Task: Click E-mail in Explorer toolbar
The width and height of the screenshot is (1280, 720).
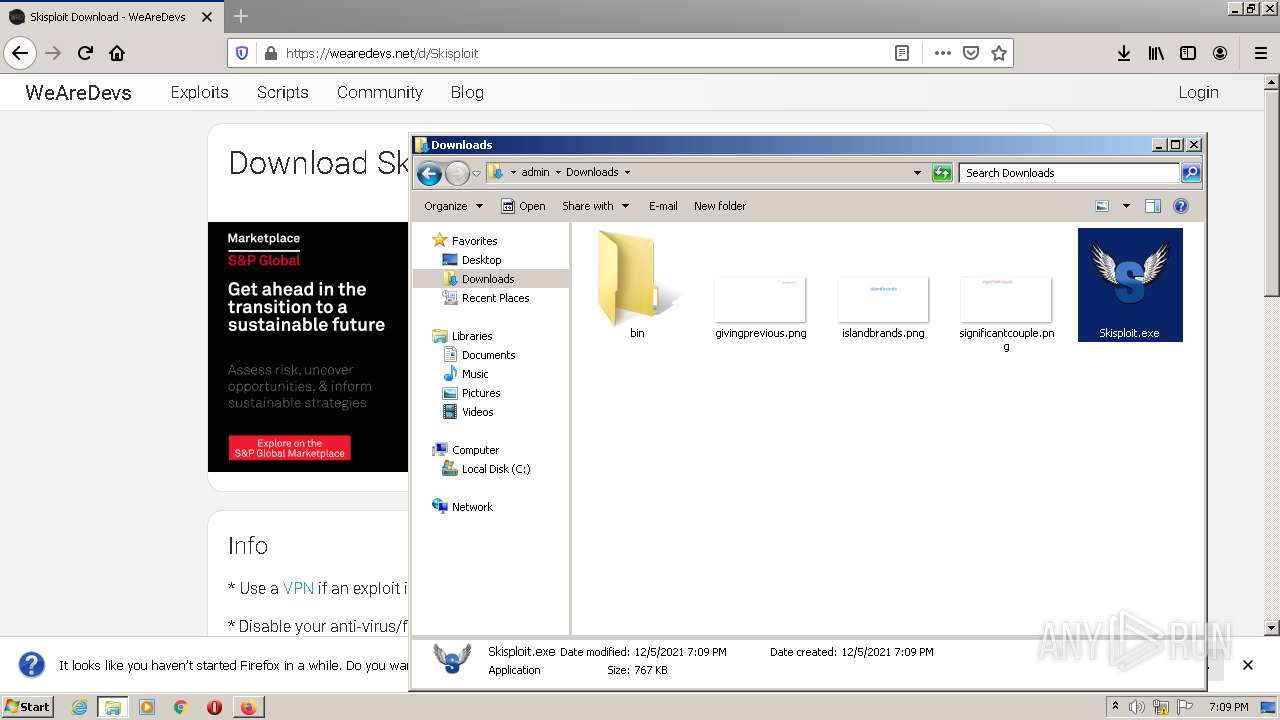Action: [663, 206]
